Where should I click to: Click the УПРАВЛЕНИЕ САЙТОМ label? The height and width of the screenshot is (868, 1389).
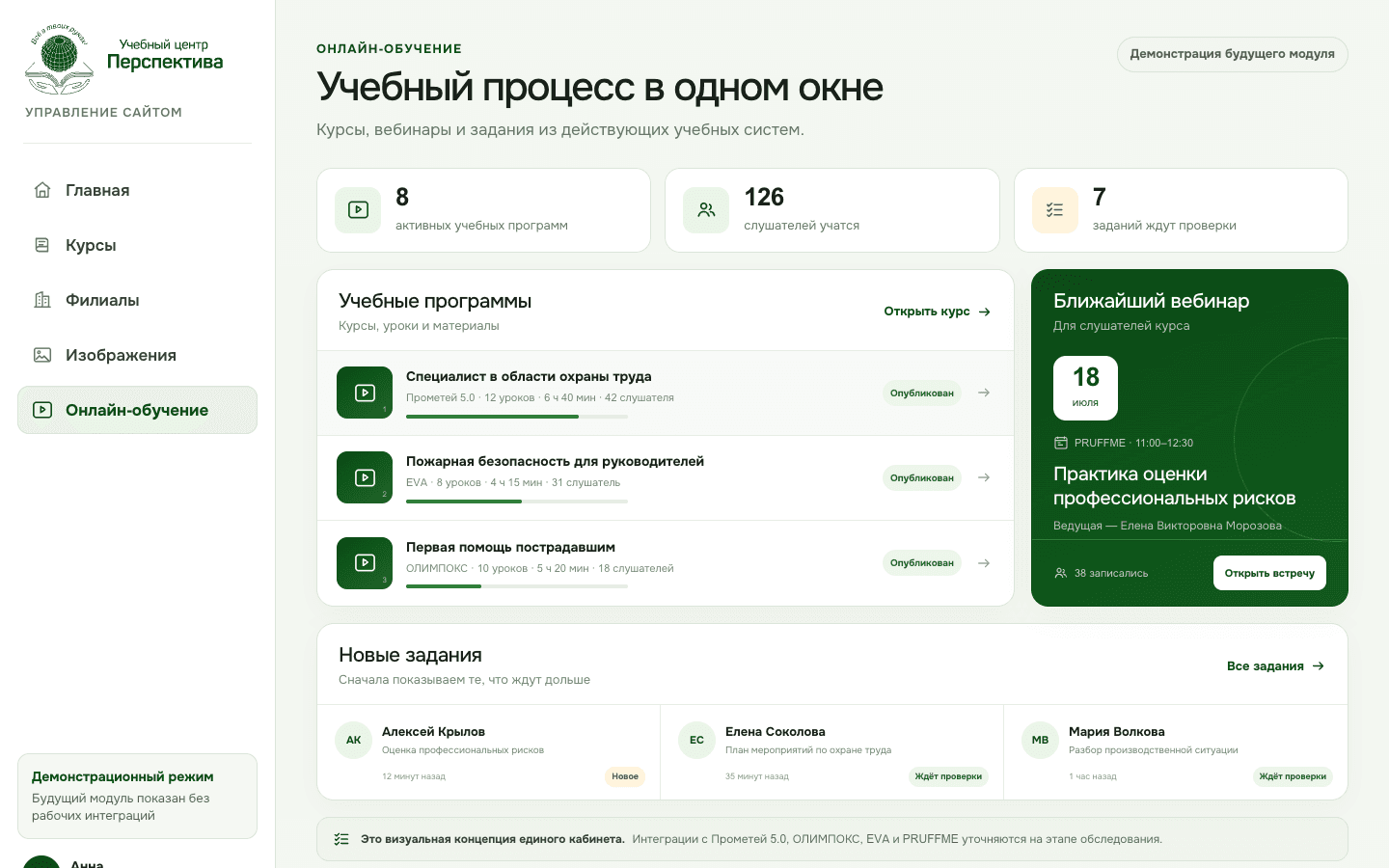(x=103, y=112)
